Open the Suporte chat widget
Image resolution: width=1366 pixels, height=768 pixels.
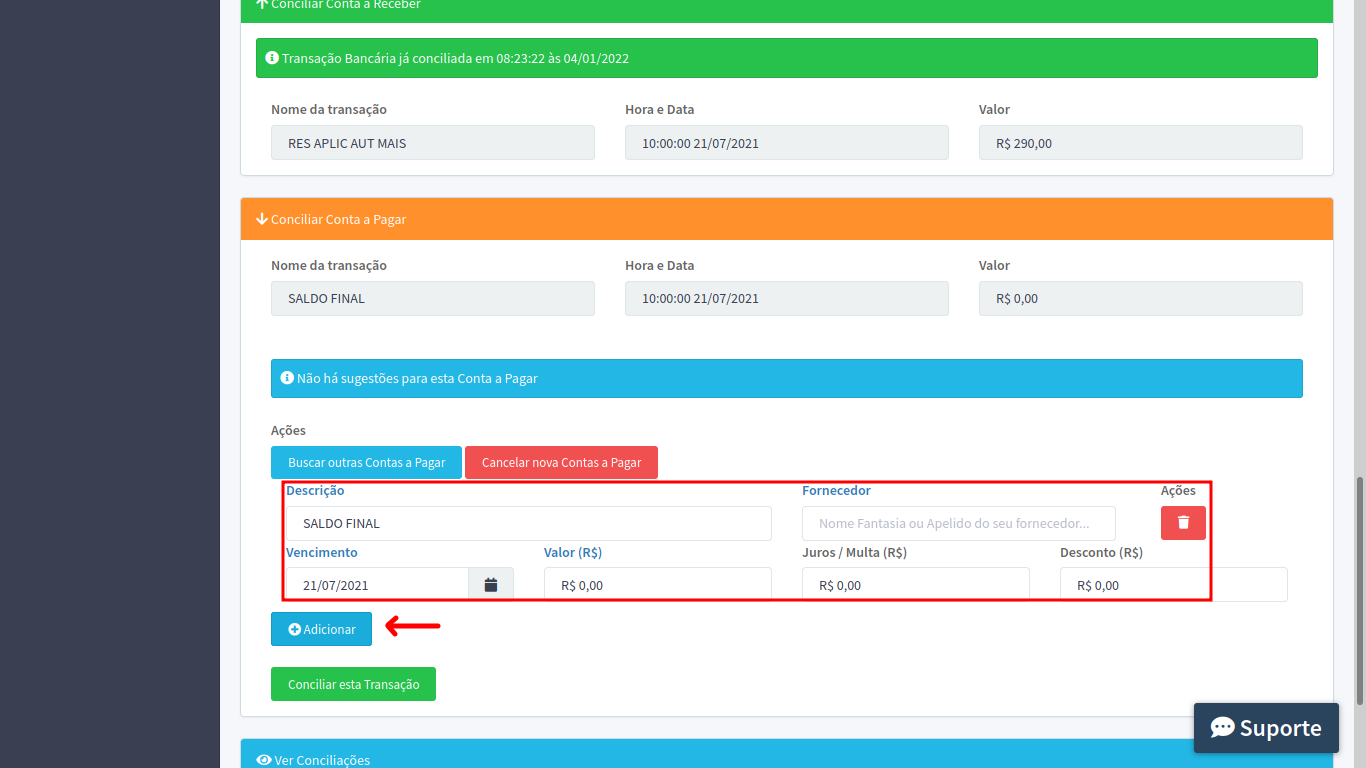tap(1266, 728)
